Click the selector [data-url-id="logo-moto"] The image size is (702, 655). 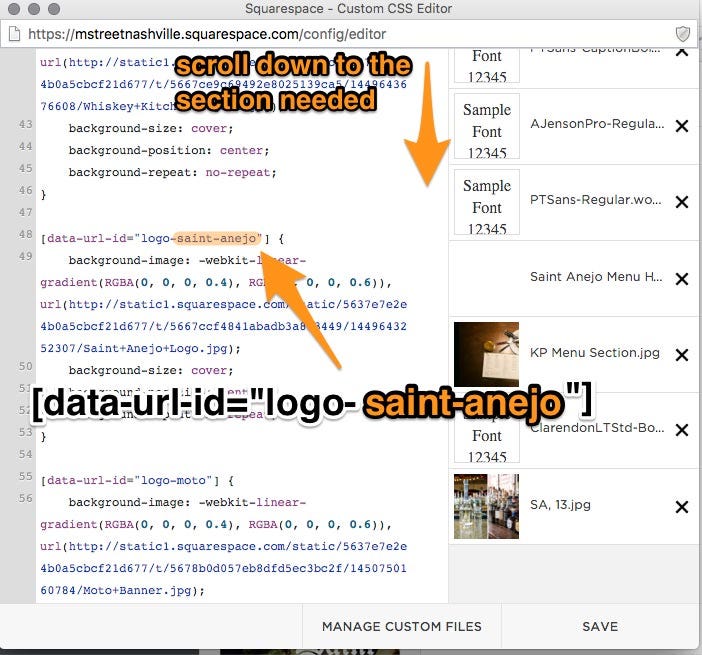[x=130, y=480]
